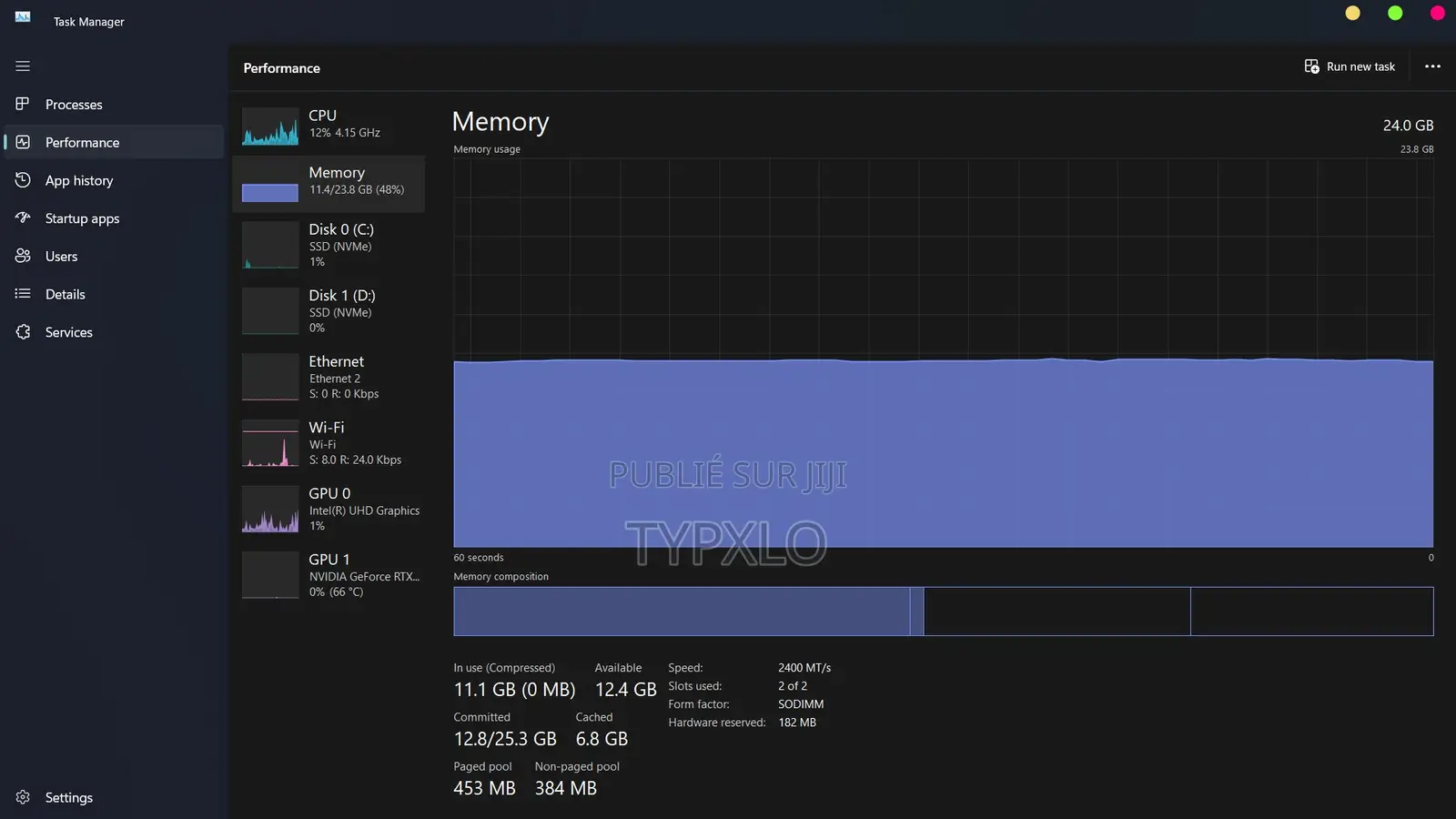Viewport: 1456px width, 819px height.
Task: Switch to the Processes page
Action: click(x=74, y=105)
